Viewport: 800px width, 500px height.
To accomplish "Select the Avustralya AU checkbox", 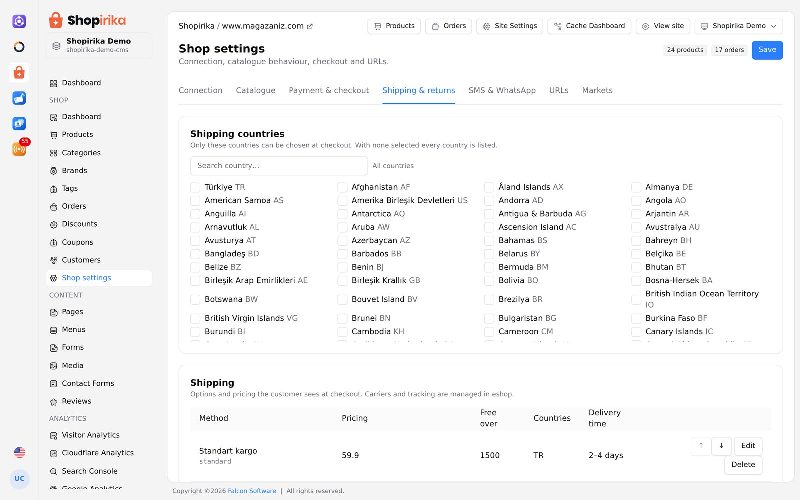I will coord(636,227).
